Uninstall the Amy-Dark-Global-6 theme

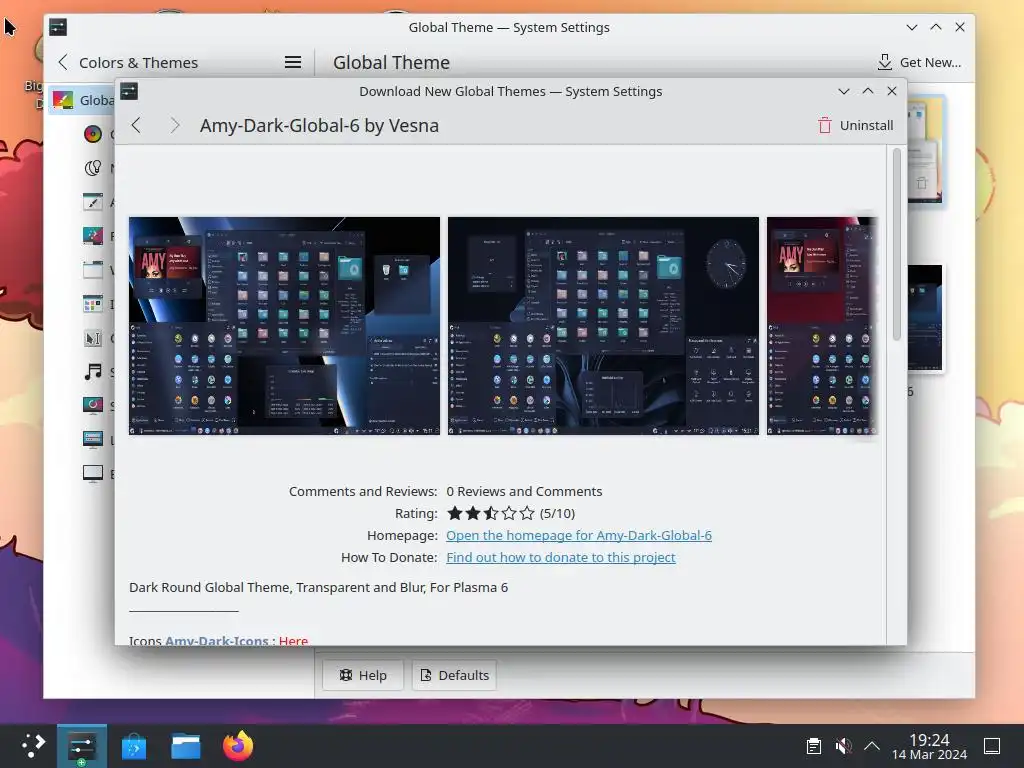[856, 125]
